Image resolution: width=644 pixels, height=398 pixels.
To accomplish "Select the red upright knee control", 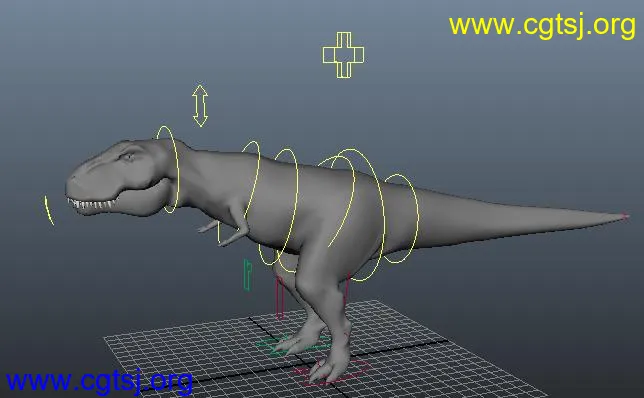I will click(x=280, y=297).
